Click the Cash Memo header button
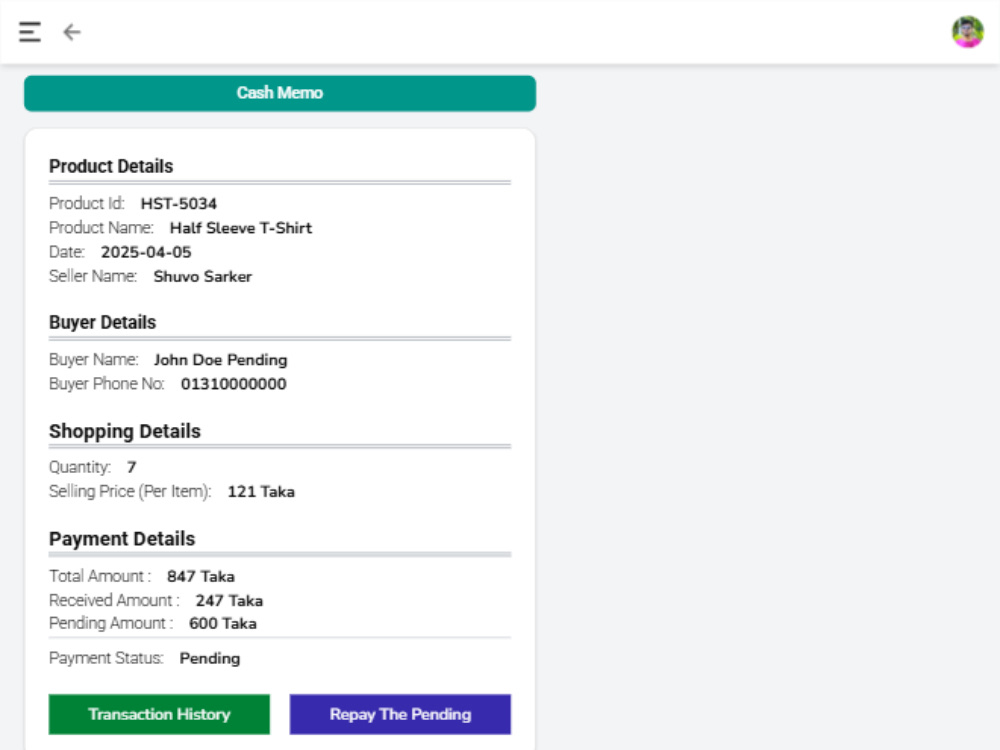Image resolution: width=1000 pixels, height=750 pixels. pos(280,93)
